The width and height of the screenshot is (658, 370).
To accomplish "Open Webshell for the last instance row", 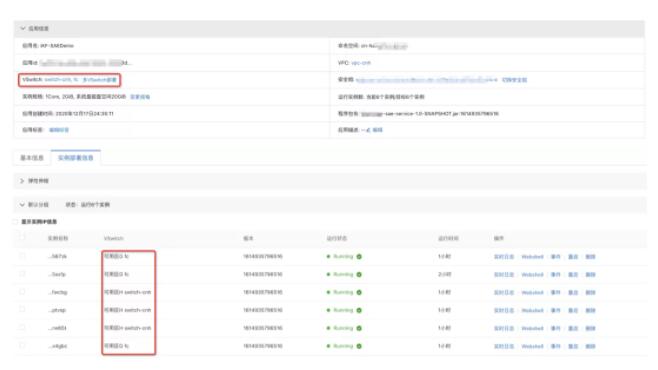I will 533,347.
